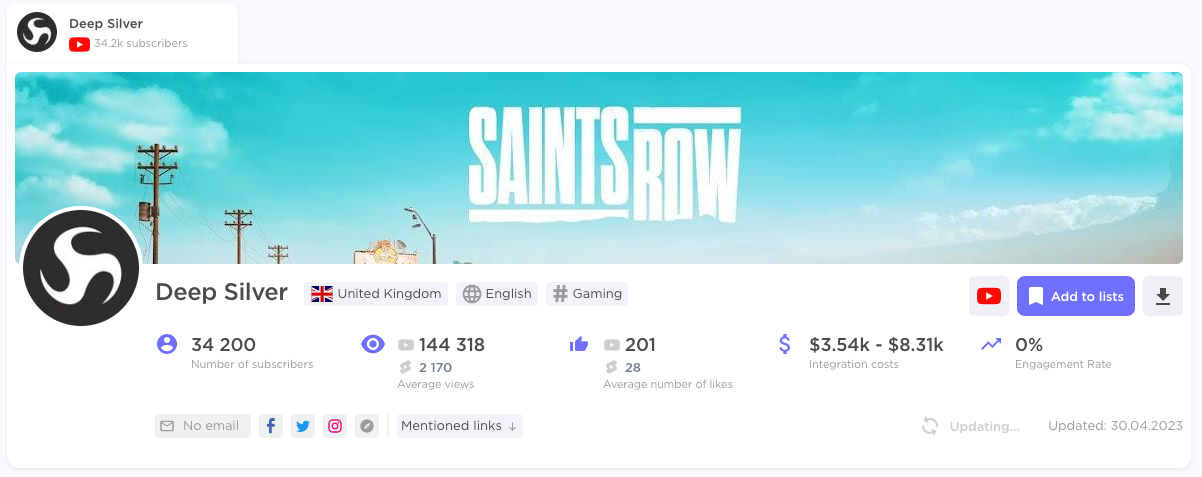Viewport: 1202px width, 477px height.
Task: Expand the Mentioned links dropdown
Action: pos(459,426)
